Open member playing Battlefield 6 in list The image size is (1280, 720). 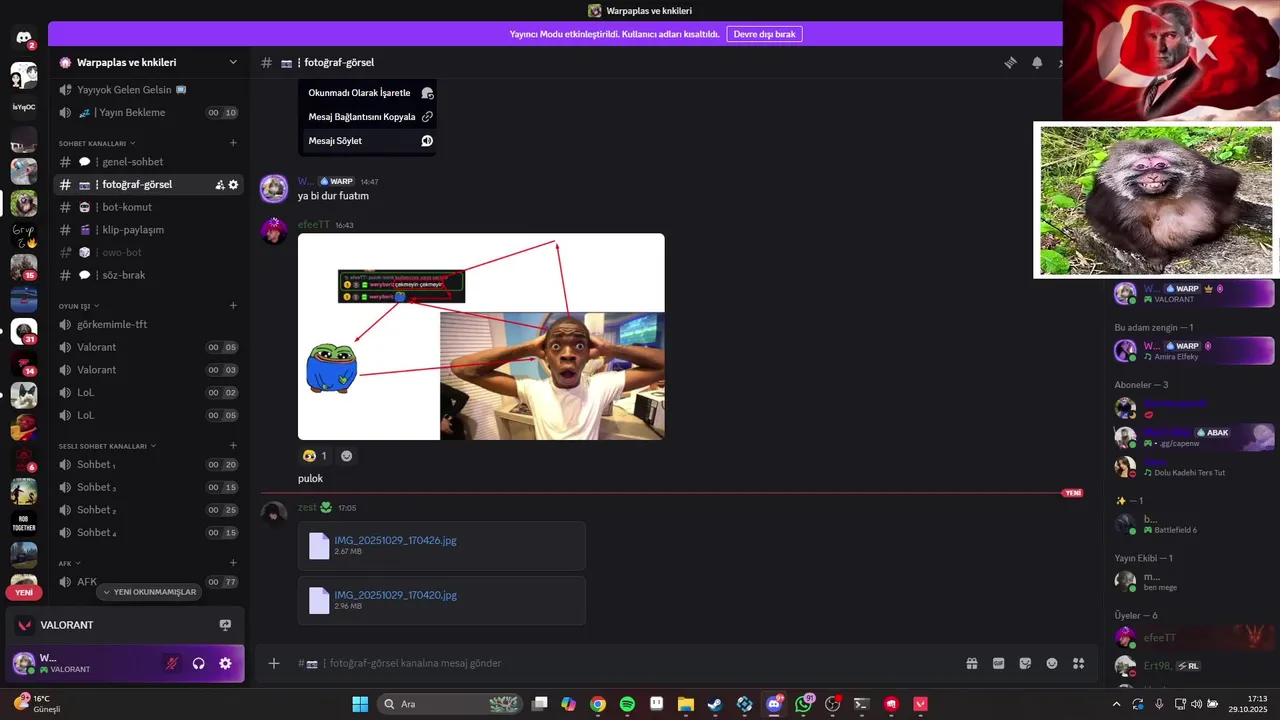pyautogui.click(x=1194, y=524)
